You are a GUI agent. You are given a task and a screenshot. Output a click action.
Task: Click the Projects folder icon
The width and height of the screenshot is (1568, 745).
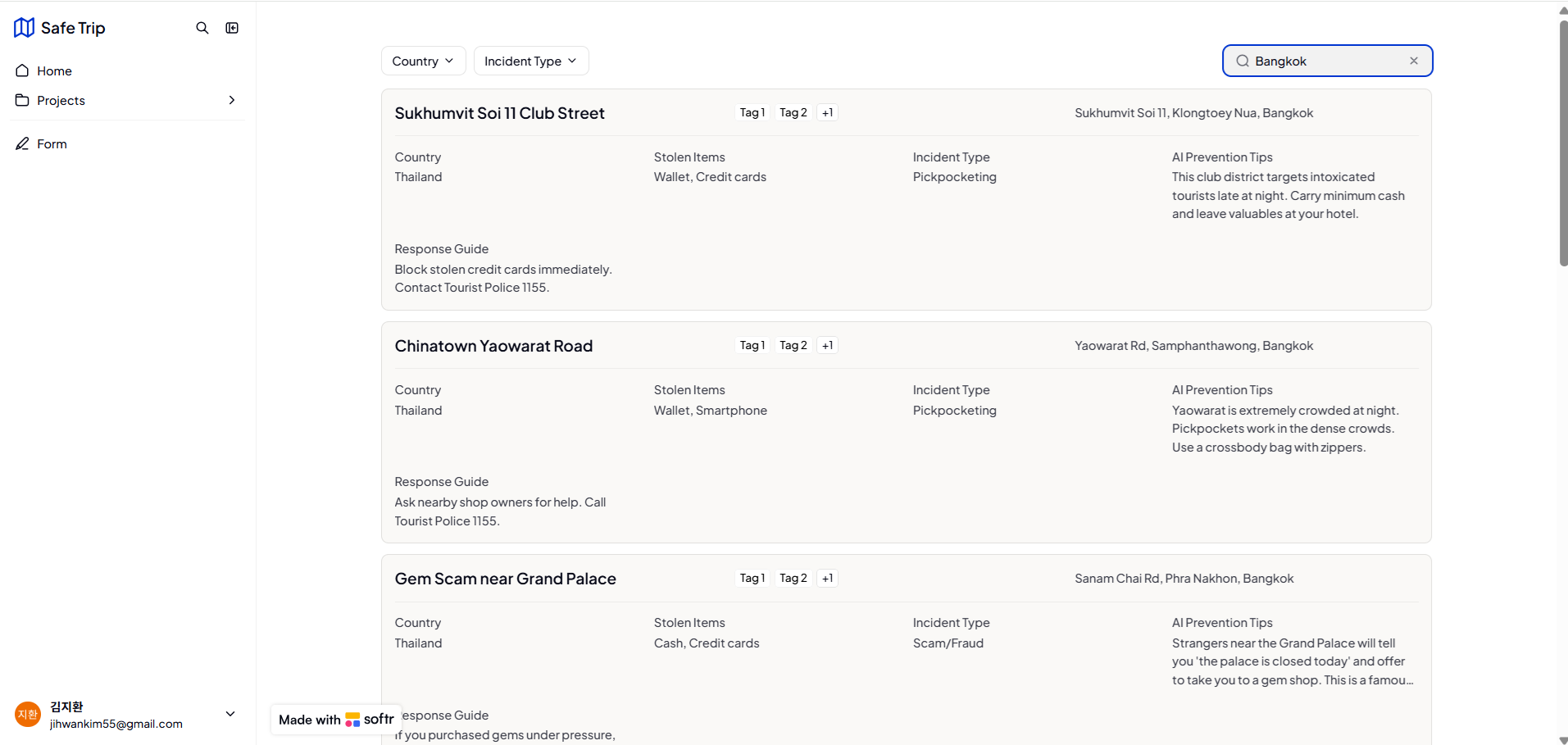pyautogui.click(x=22, y=100)
